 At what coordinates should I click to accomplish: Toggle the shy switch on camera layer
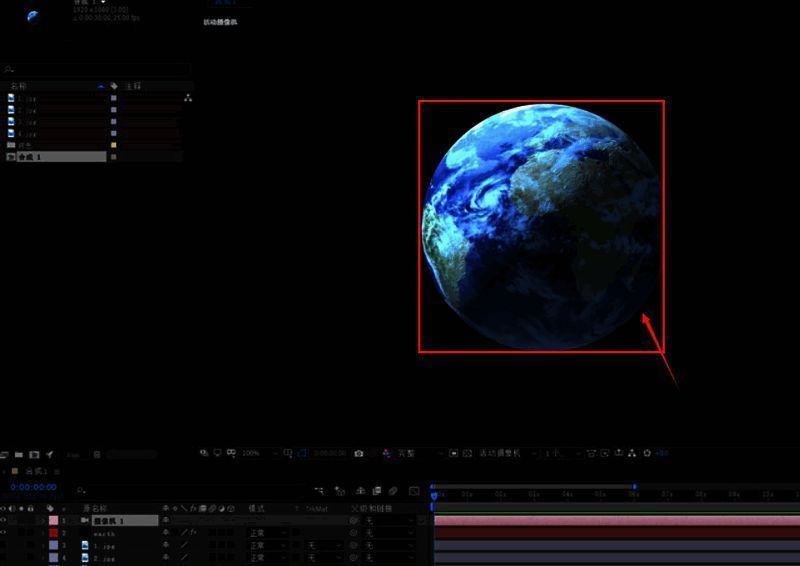[167, 521]
